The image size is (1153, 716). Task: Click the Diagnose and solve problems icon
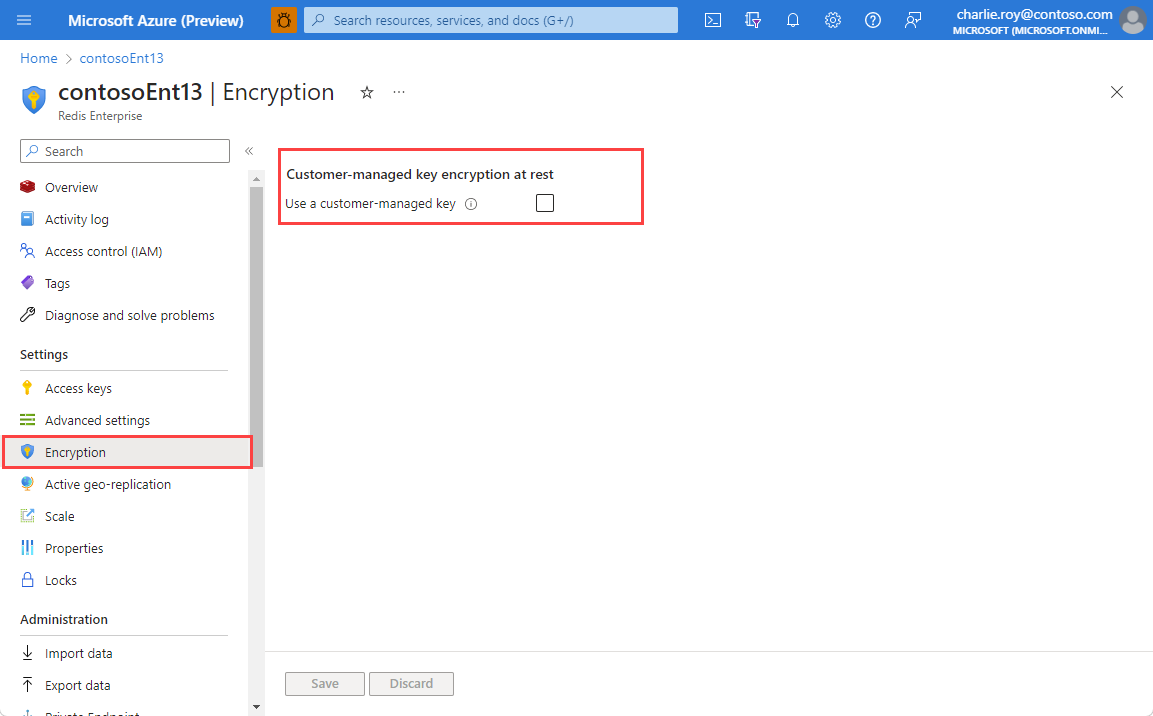pyautogui.click(x=27, y=314)
